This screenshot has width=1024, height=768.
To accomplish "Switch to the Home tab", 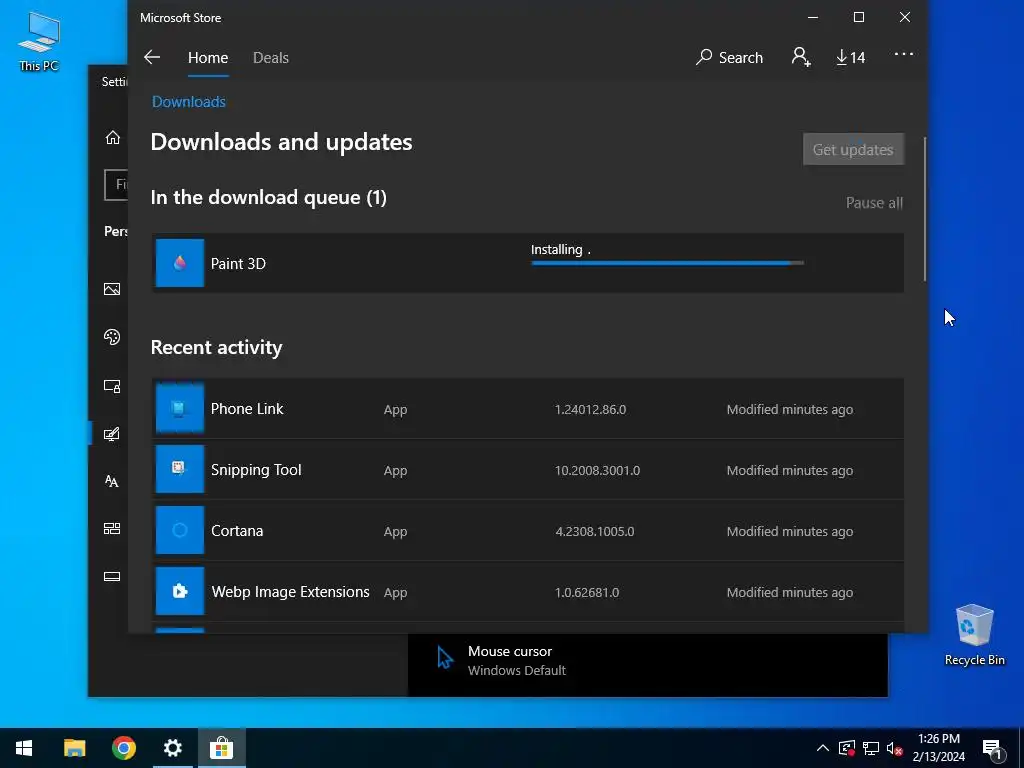I will (208, 57).
